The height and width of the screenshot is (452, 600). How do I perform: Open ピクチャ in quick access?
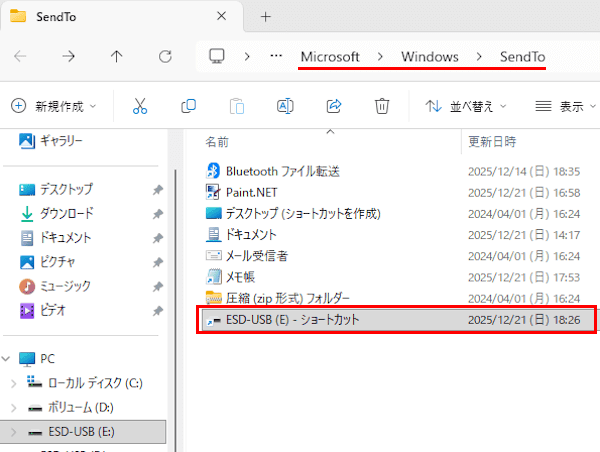[x=57, y=262]
